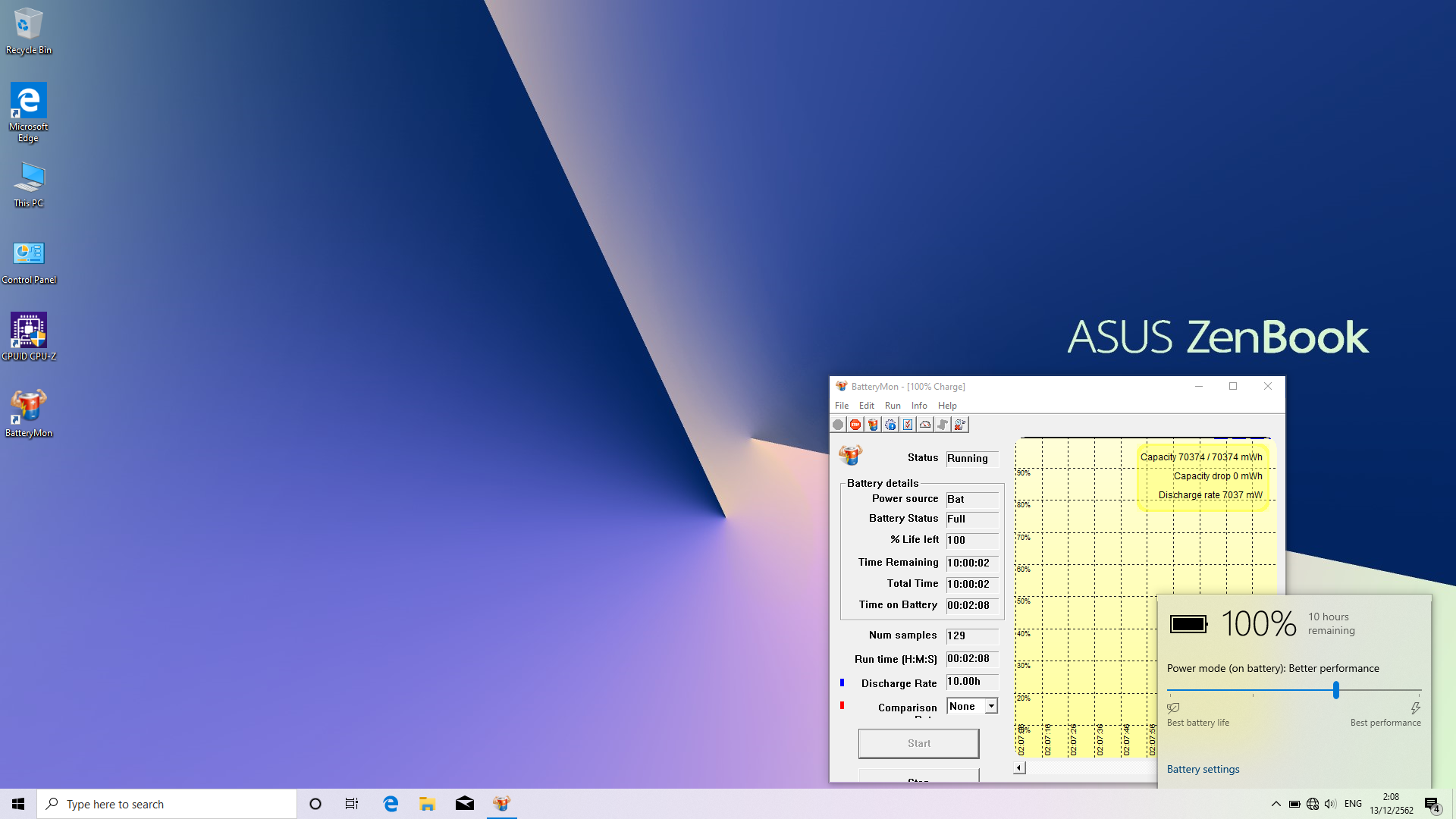Click the large BatteryMon logo beside Status
This screenshot has height=819, width=1456.
pyautogui.click(x=850, y=455)
